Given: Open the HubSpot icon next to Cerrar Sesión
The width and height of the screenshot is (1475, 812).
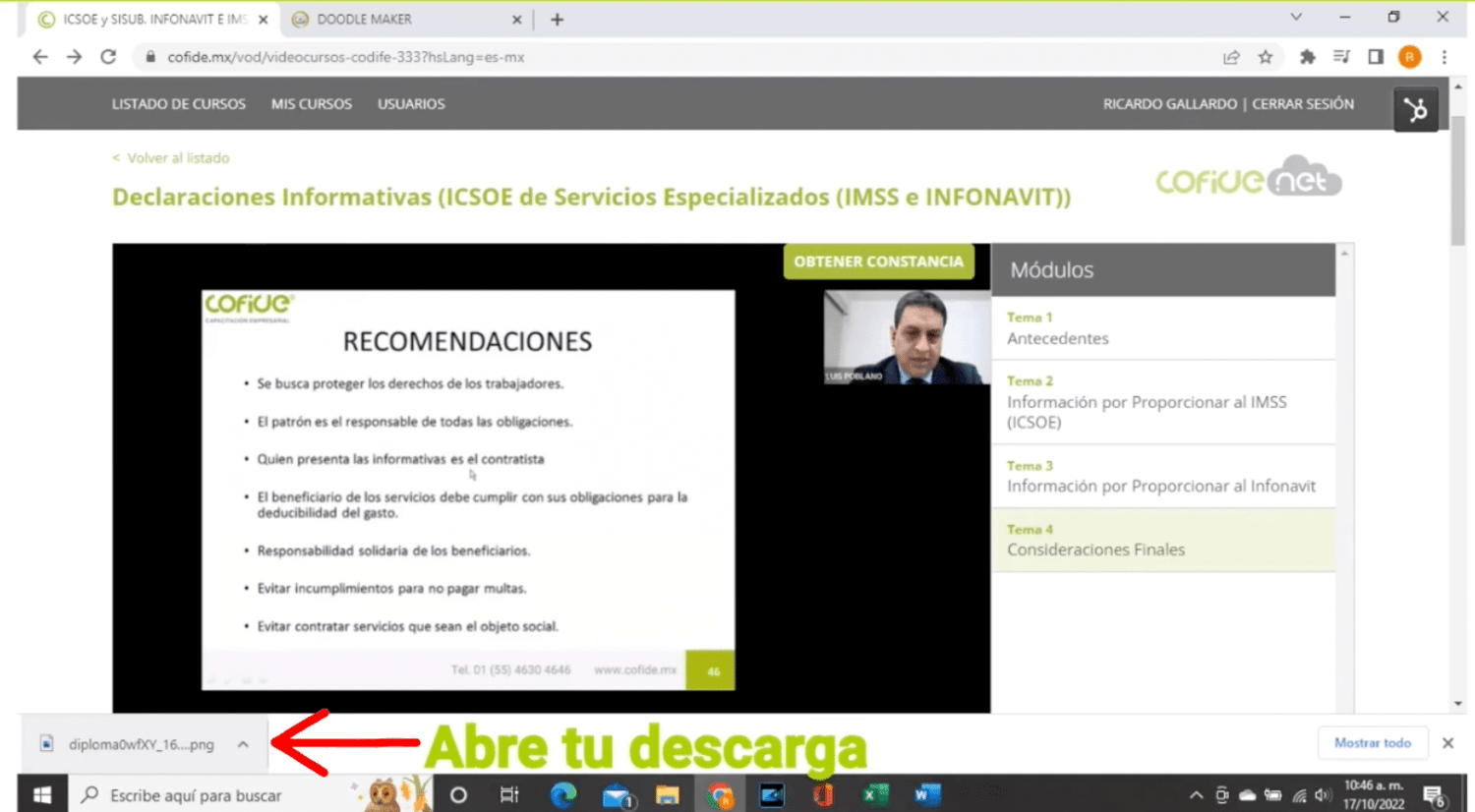Looking at the screenshot, I should (x=1415, y=109).
